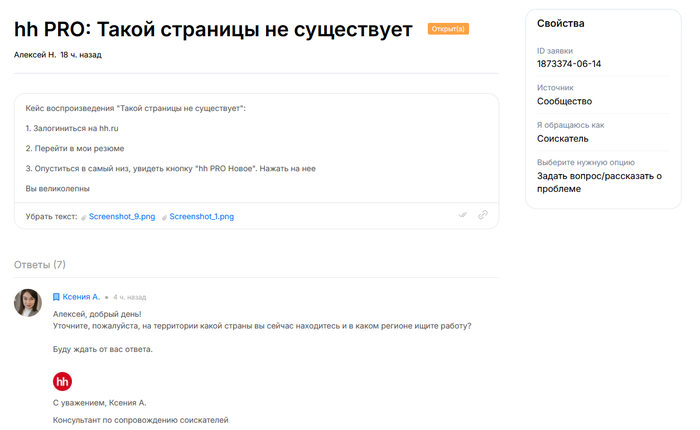Open Screenshot_9.png attachment link

pyautogui.click(x=122, y=217)
